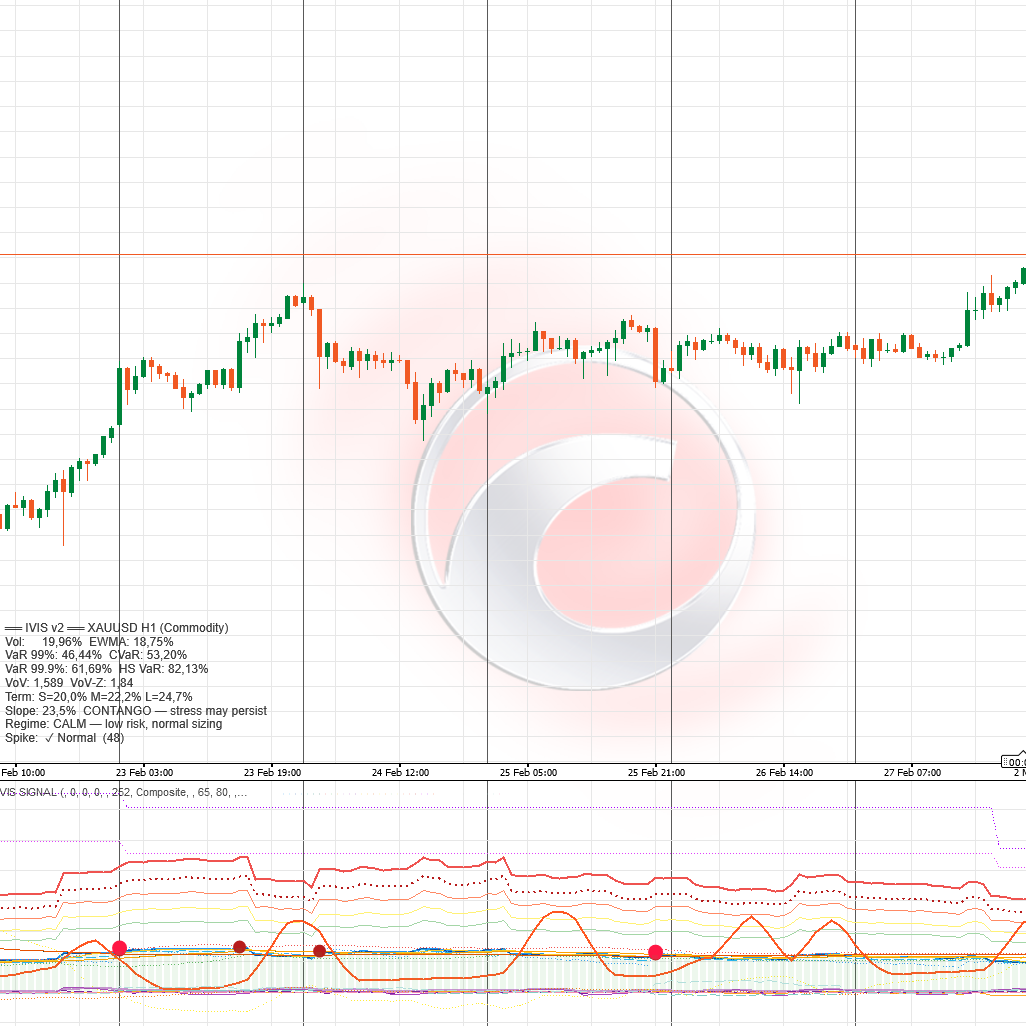
Task: Click the dark-red dot marker left of 23 Feb 19:00
Action: tap(240, 944)
